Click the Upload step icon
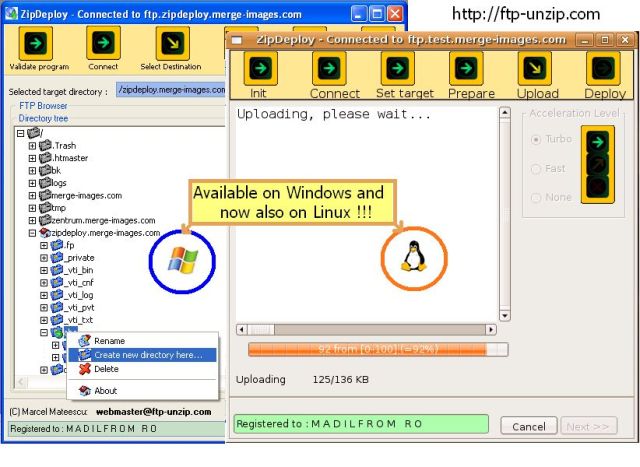The image size is (640, 467). click(x=535, y=68)
